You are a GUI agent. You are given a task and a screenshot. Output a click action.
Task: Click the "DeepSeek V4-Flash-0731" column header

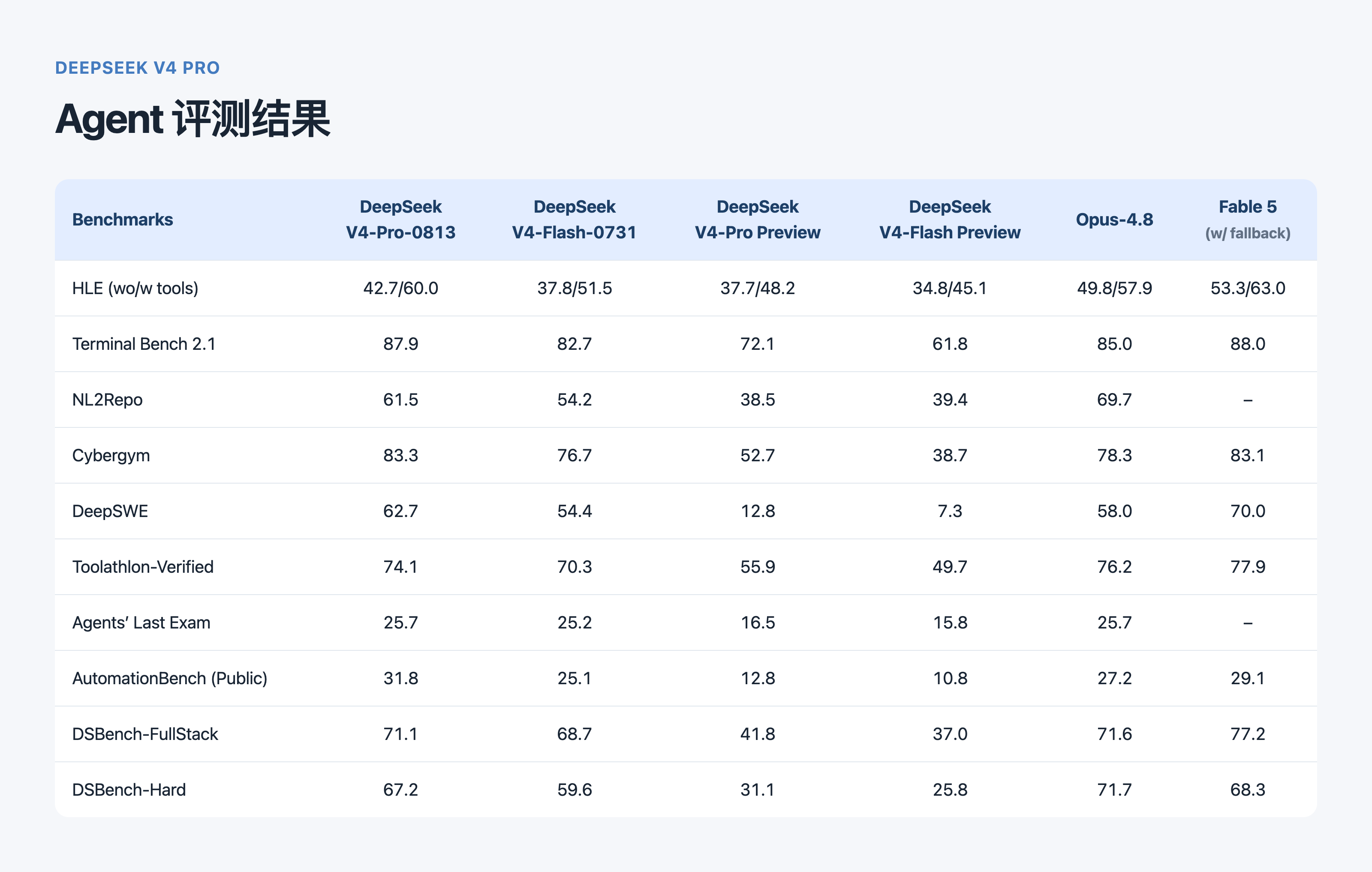575,219
